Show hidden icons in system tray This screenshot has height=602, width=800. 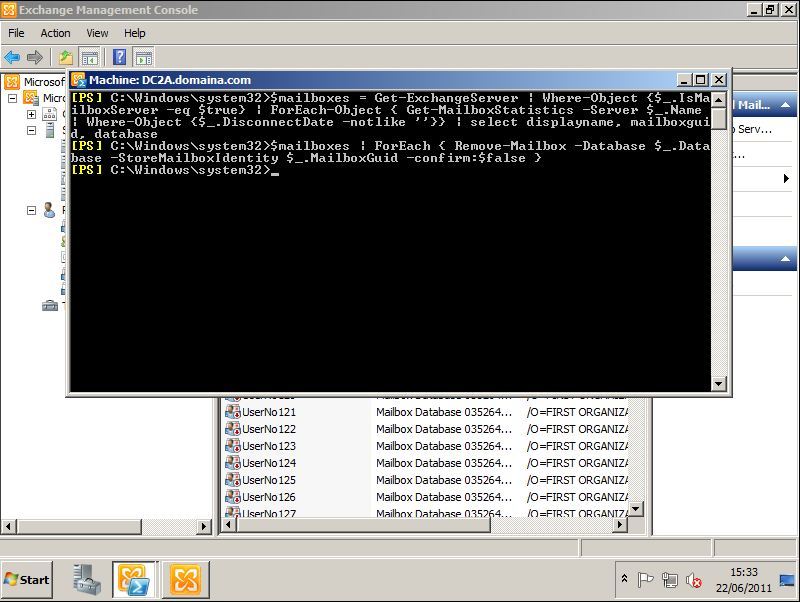click(x=624, y=580)
